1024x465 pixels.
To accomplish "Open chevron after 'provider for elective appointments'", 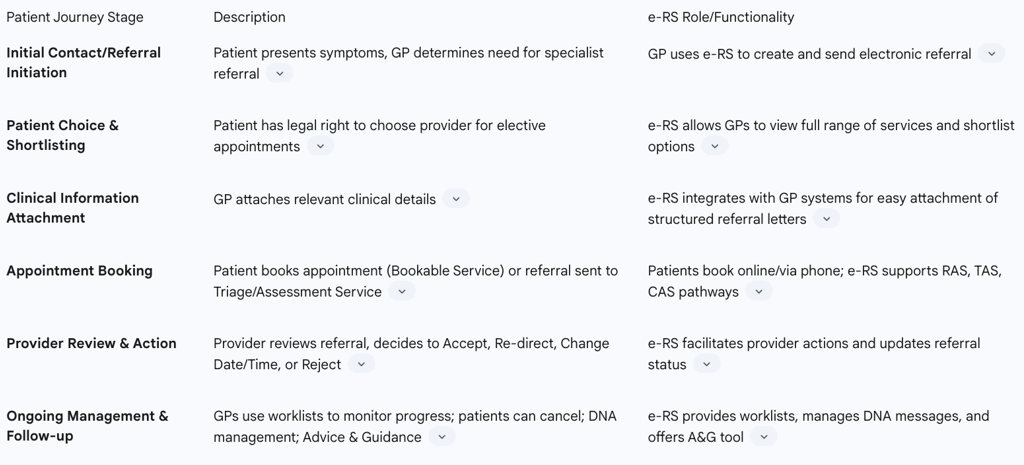I will click(319, 147).
